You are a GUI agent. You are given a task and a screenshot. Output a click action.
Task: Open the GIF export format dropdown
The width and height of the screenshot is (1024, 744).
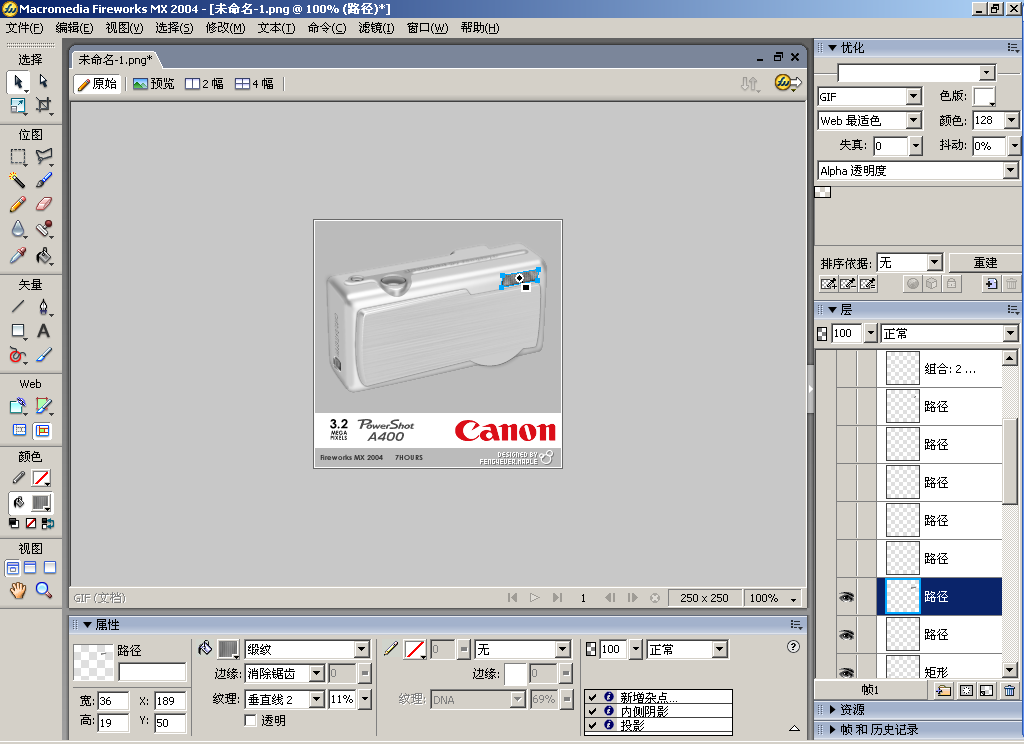pyautogui.click(x=914, y=96)
